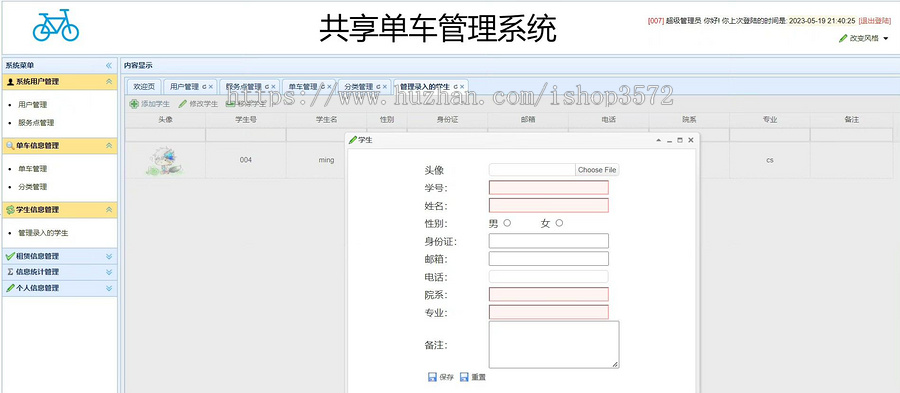This screenshot has height=393, width=900.
Task: Select the 女 radio button
Action: point(559,223)
